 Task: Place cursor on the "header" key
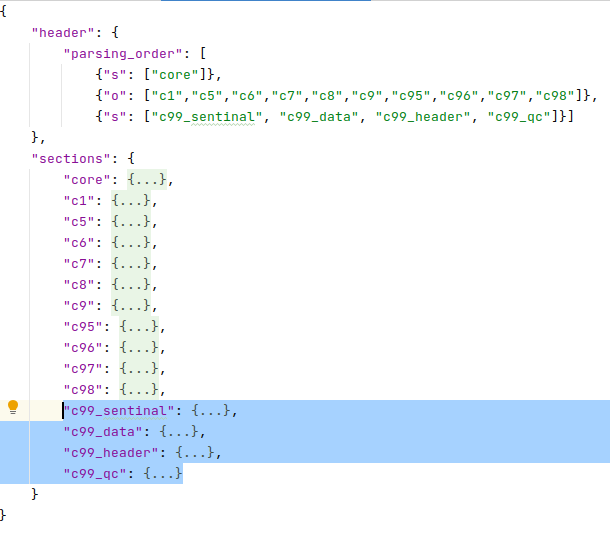pos(63,33)
